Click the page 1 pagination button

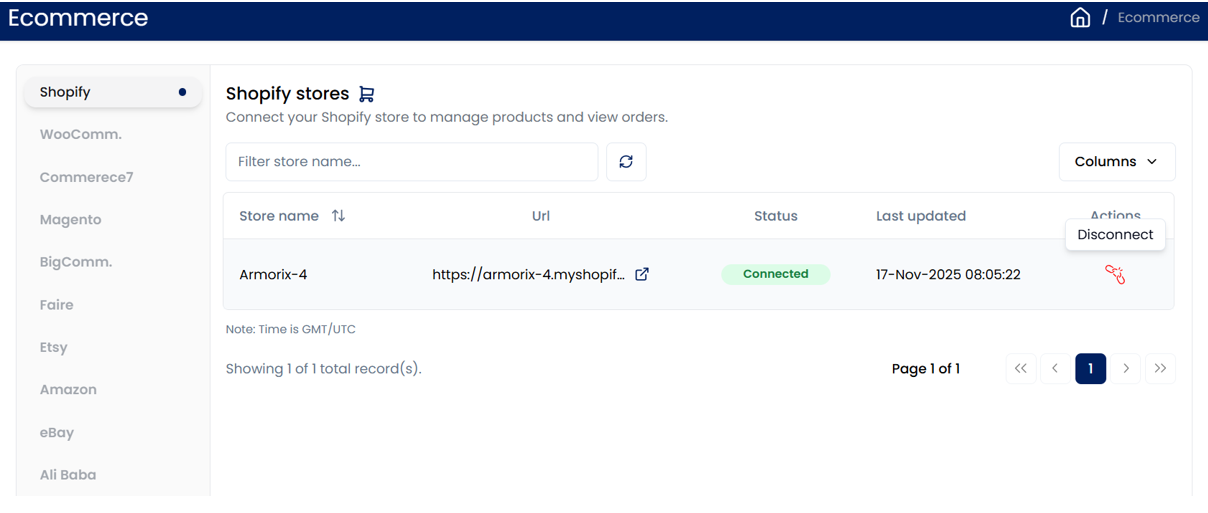click(x=1090, y=369)
